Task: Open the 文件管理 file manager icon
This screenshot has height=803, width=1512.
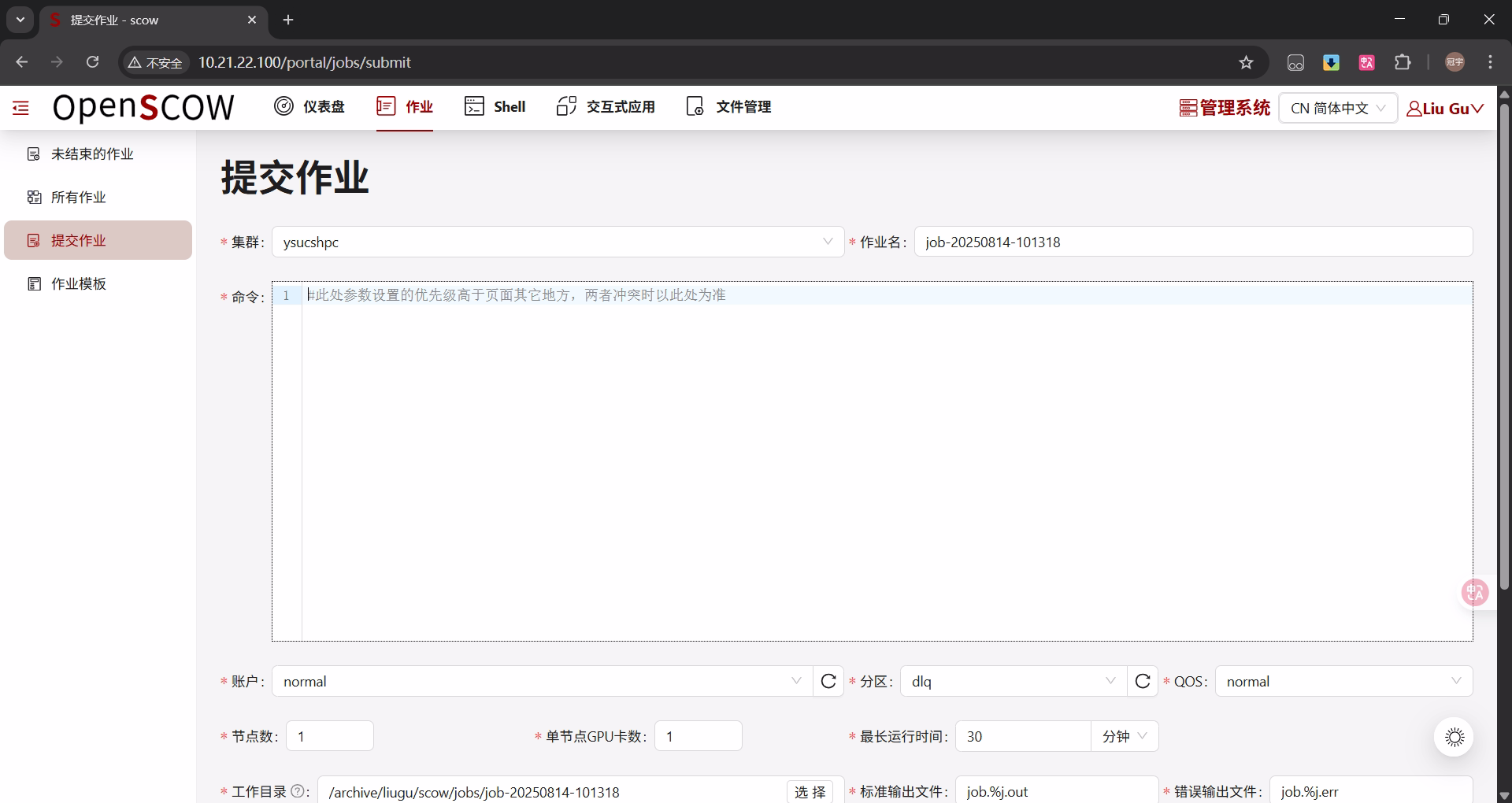Action: click(695, 106)
